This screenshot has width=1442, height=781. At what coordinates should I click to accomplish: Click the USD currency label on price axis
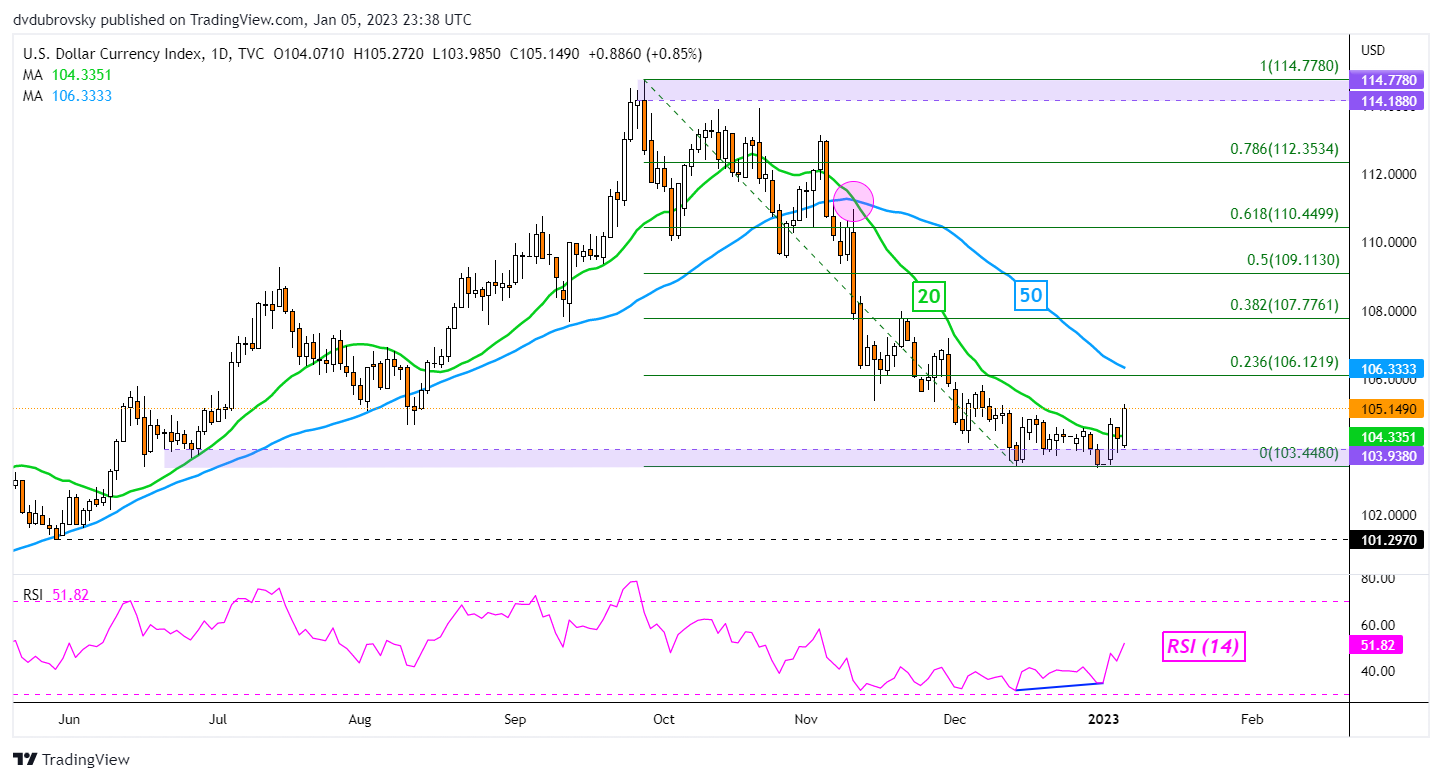point(1372,50)
